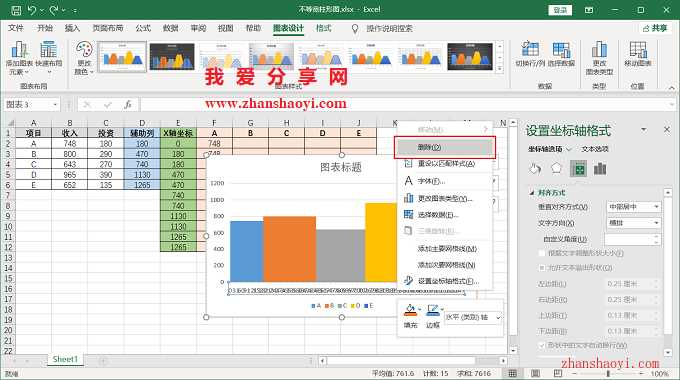Choose 更改图表类型 in context menu
The height and width of the screenshot is (380, 680).
point(445,199)
